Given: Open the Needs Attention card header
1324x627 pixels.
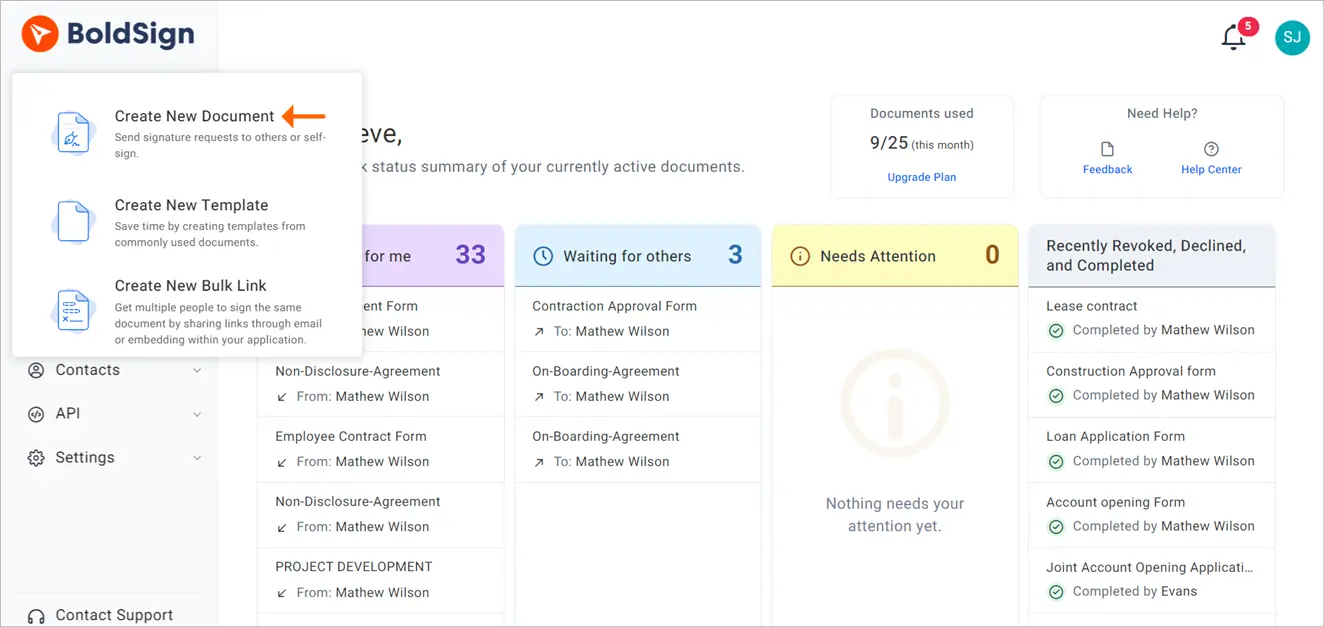Looking at the screenshot, I should (x=895, y=256).
